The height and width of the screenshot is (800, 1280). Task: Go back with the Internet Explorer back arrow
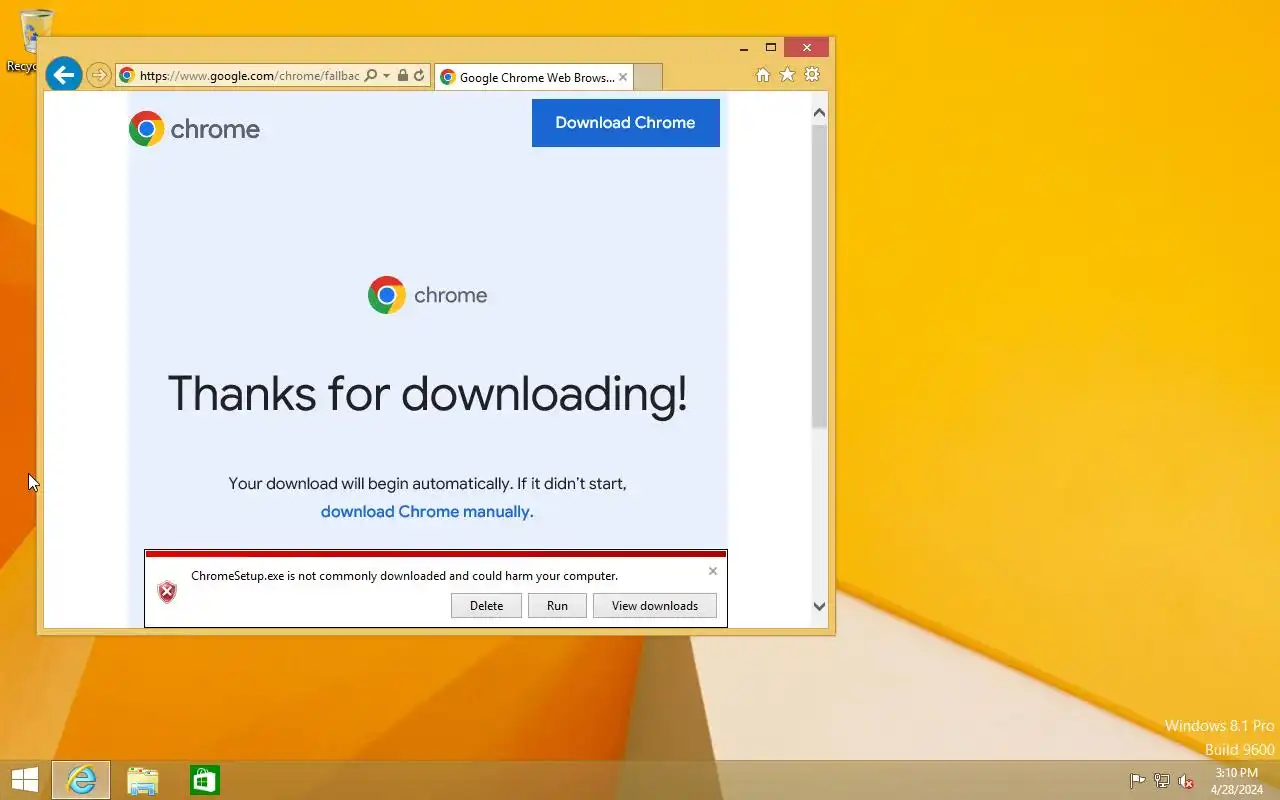[64, 74]
